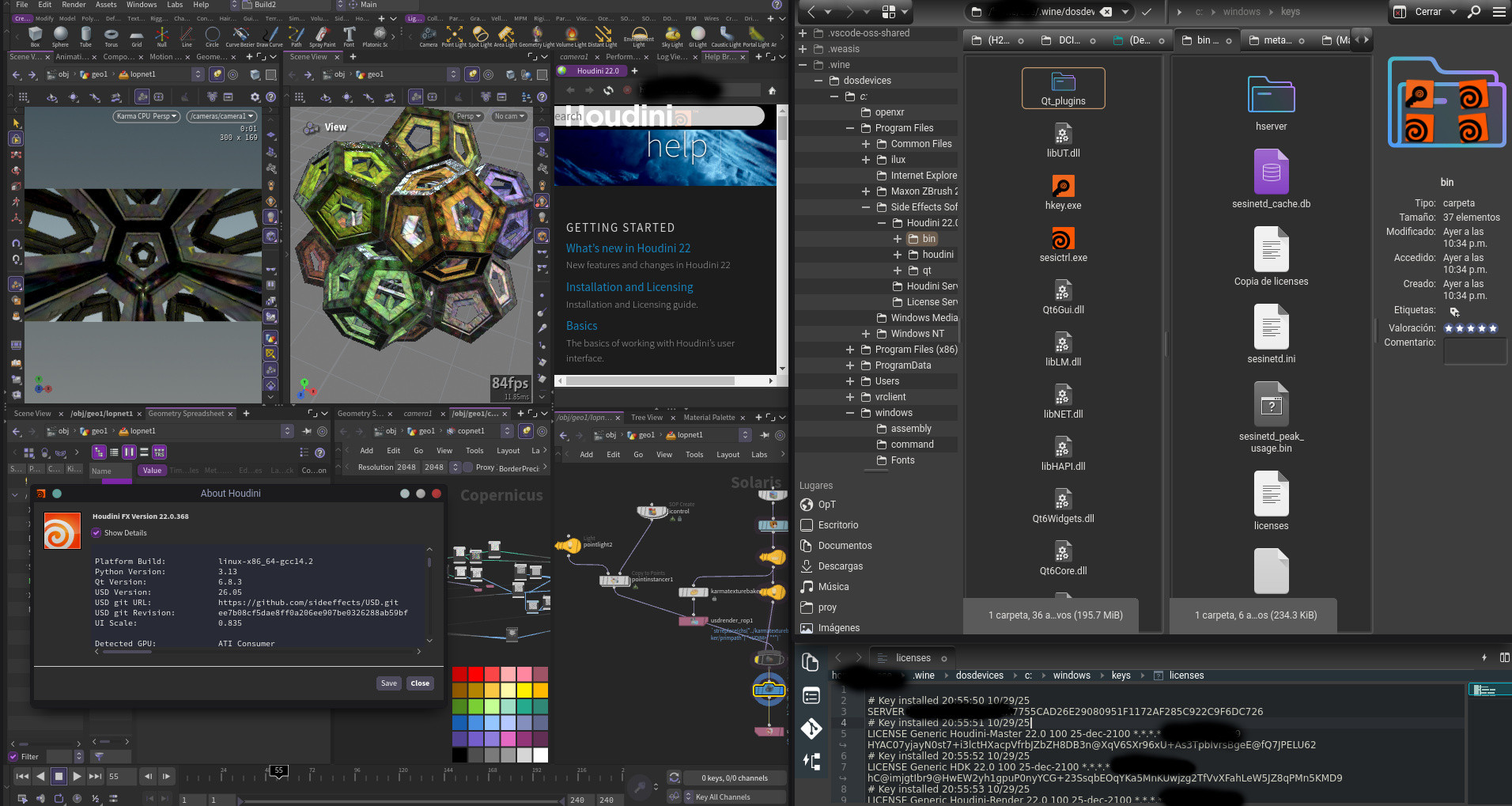Add a GI Light from the shelf
This screenshot has width=1512, height=806.
(697, 36)
